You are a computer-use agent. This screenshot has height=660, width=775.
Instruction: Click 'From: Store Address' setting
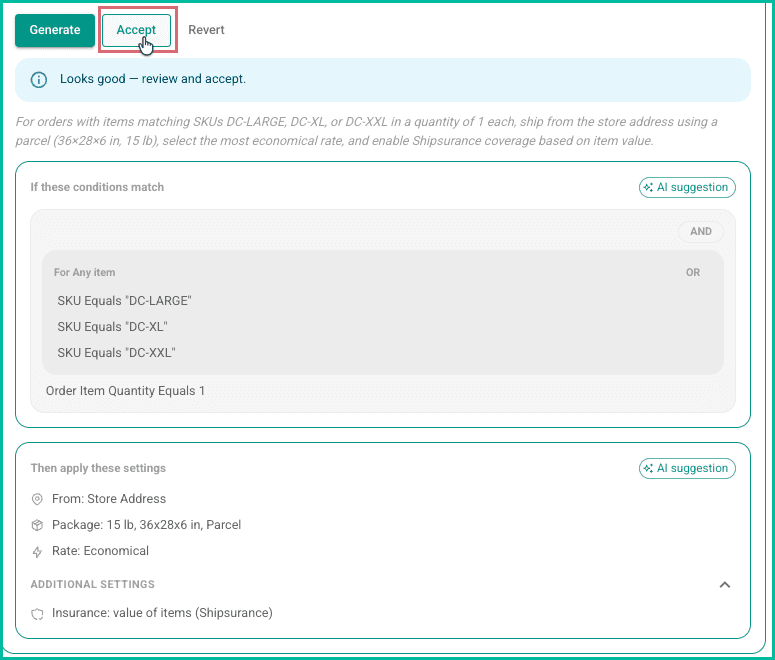click(x=109, y=499)
